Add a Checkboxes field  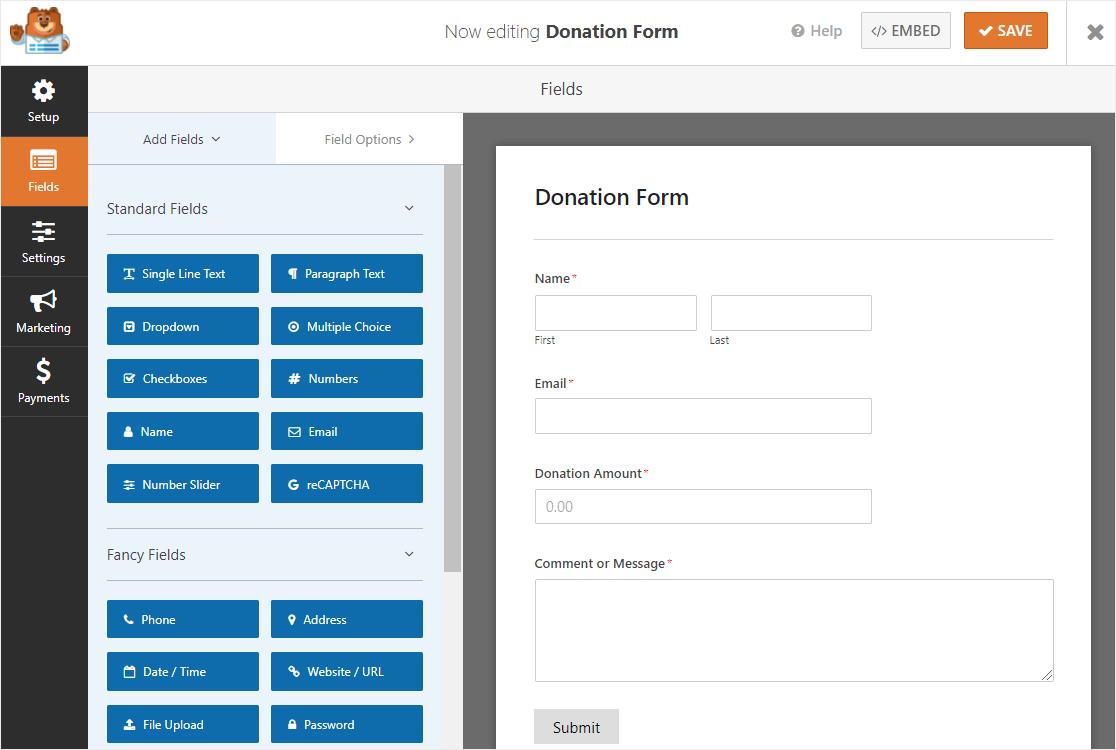(183, 379)
